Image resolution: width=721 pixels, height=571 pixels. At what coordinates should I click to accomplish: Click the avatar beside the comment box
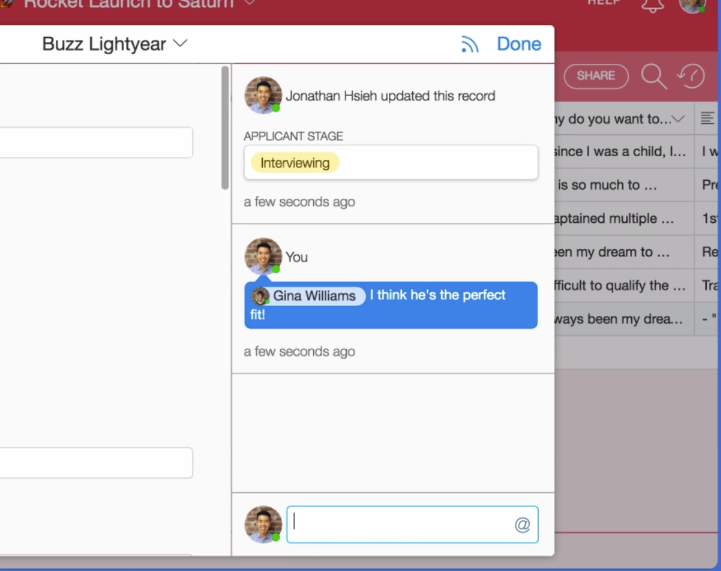[263, 525]
